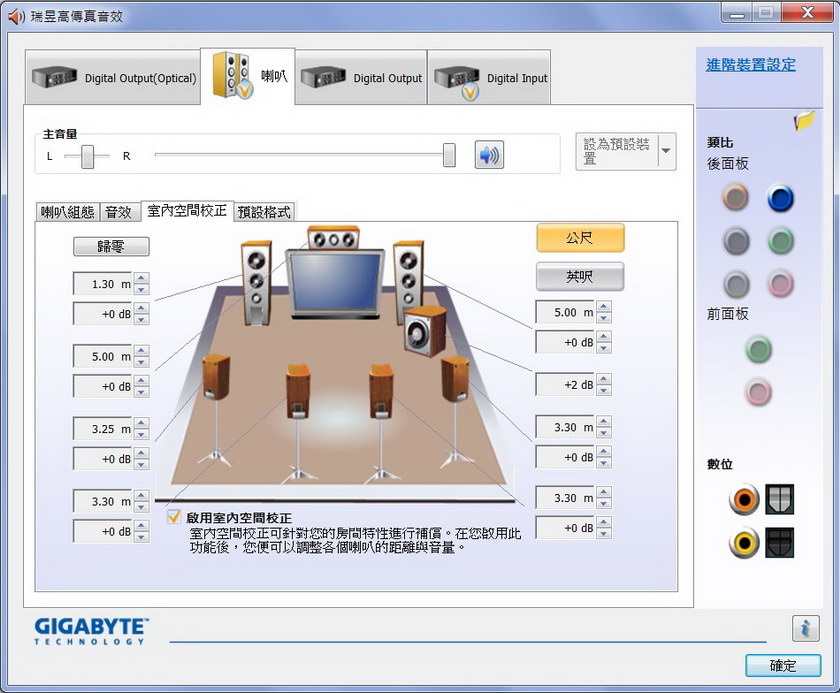This screenshot has width=840, height=693.
Task: Open the 設為預設裝置 dropdown arrow
Action: click(666, 151)
